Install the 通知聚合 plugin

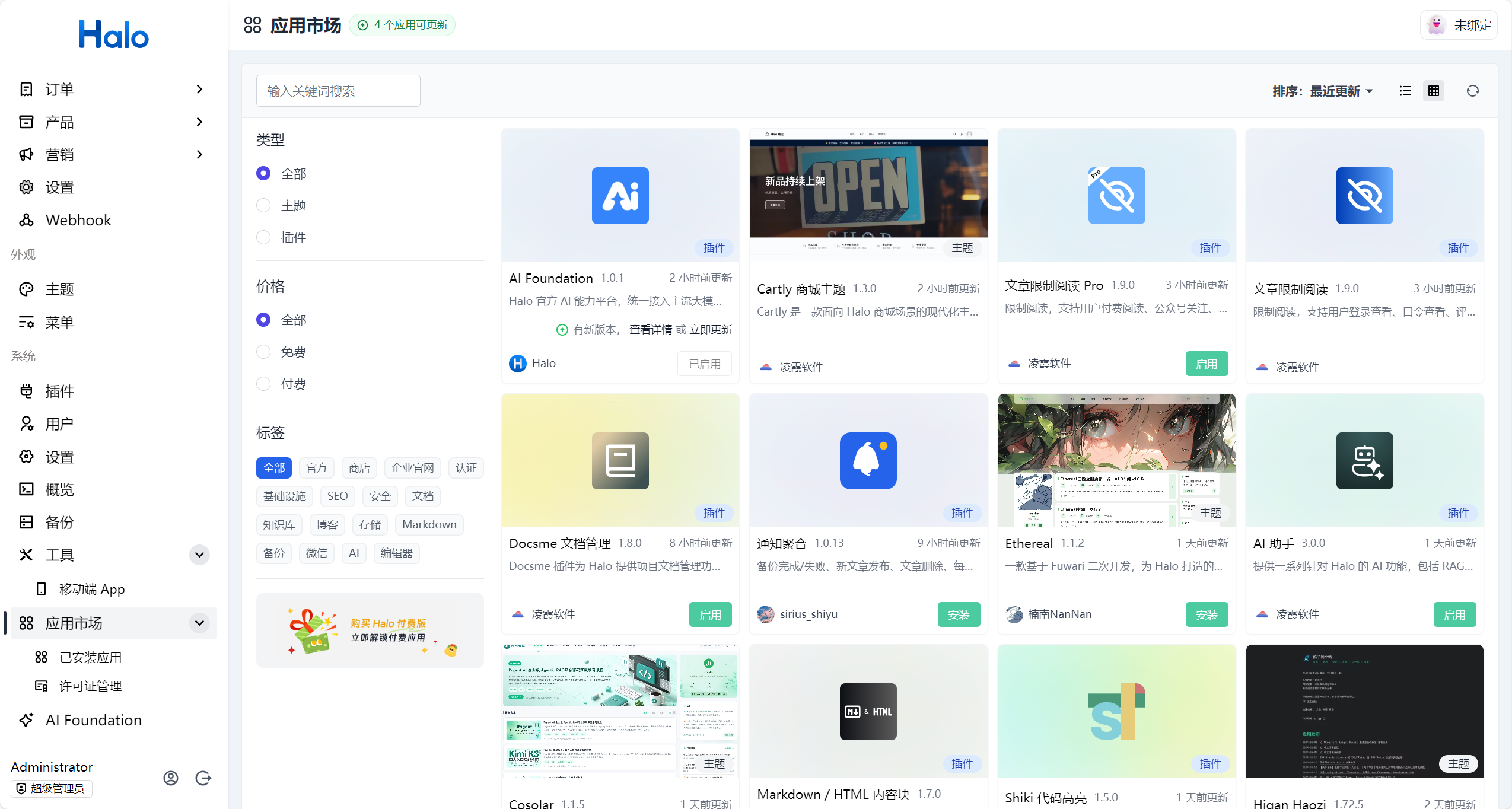click(x=959, y=614)
